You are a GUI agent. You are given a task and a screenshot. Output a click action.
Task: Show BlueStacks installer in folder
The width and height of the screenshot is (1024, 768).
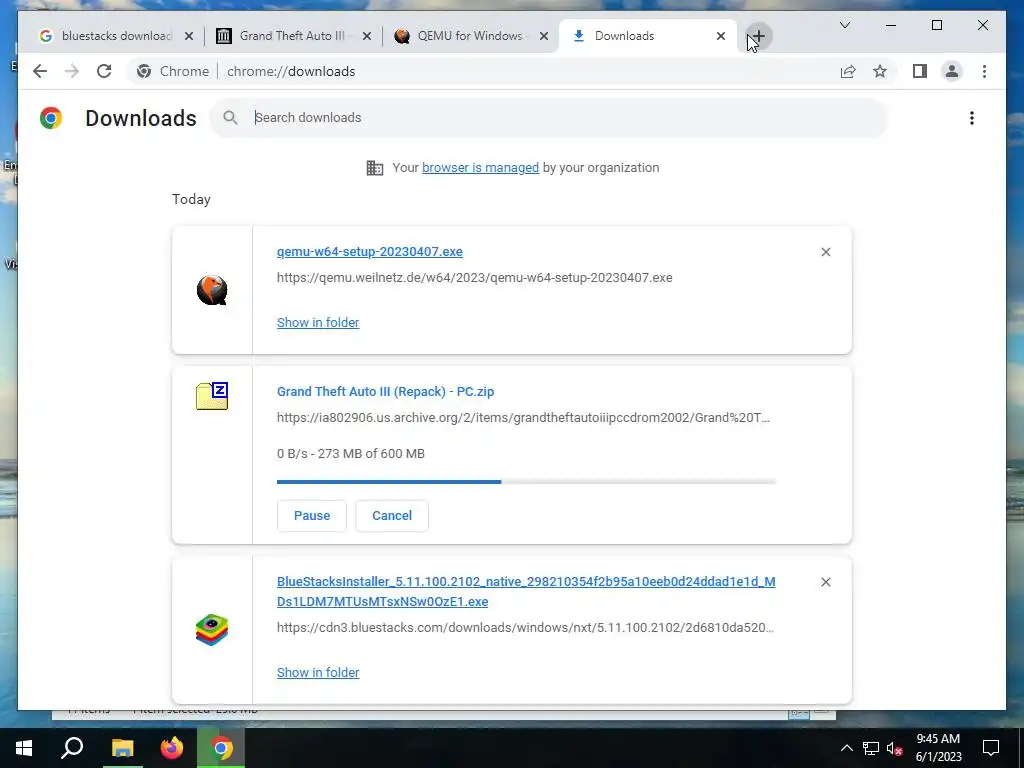318,673
